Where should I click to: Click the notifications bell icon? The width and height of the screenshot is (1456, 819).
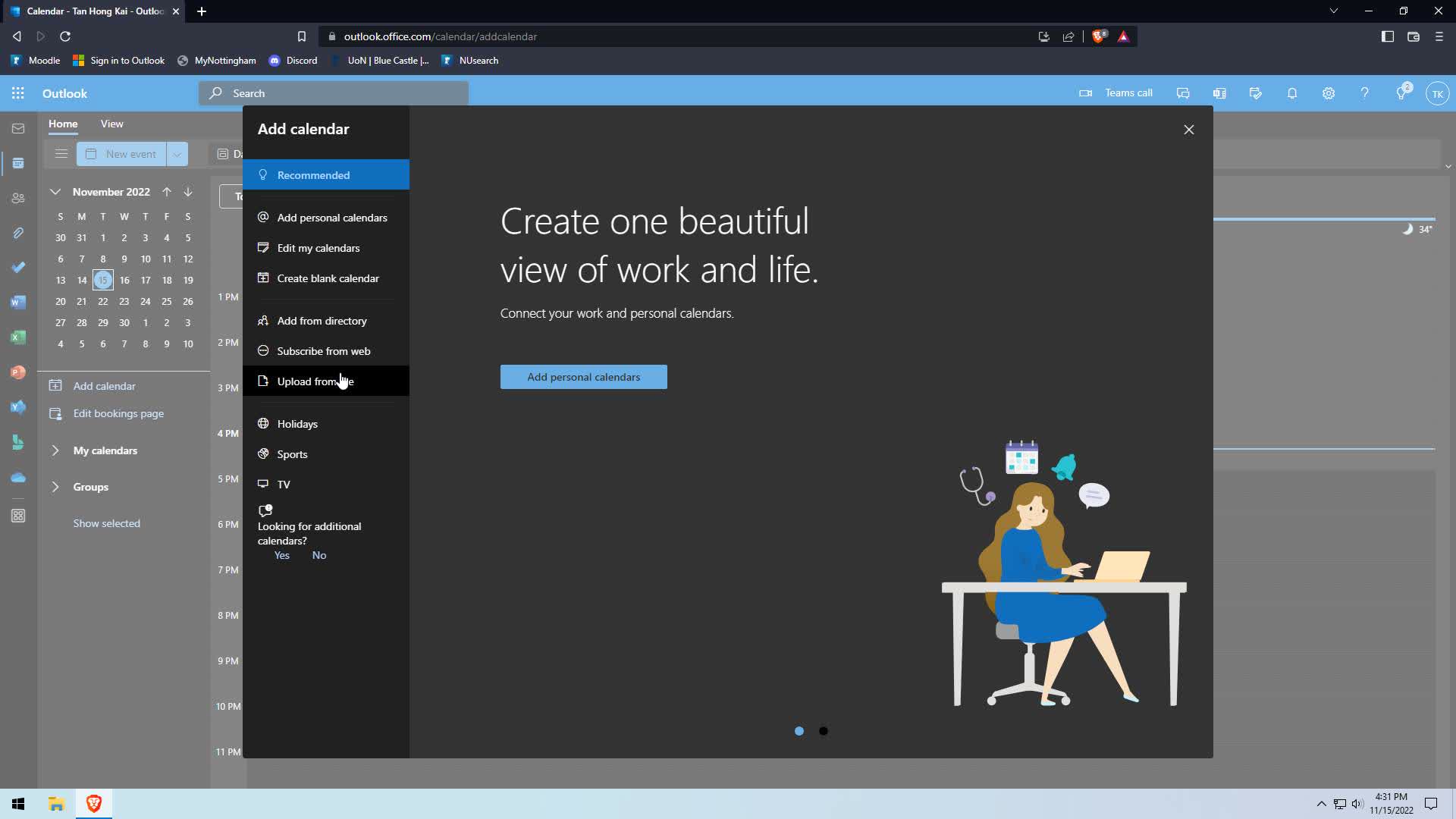[x=1291, y=93]
